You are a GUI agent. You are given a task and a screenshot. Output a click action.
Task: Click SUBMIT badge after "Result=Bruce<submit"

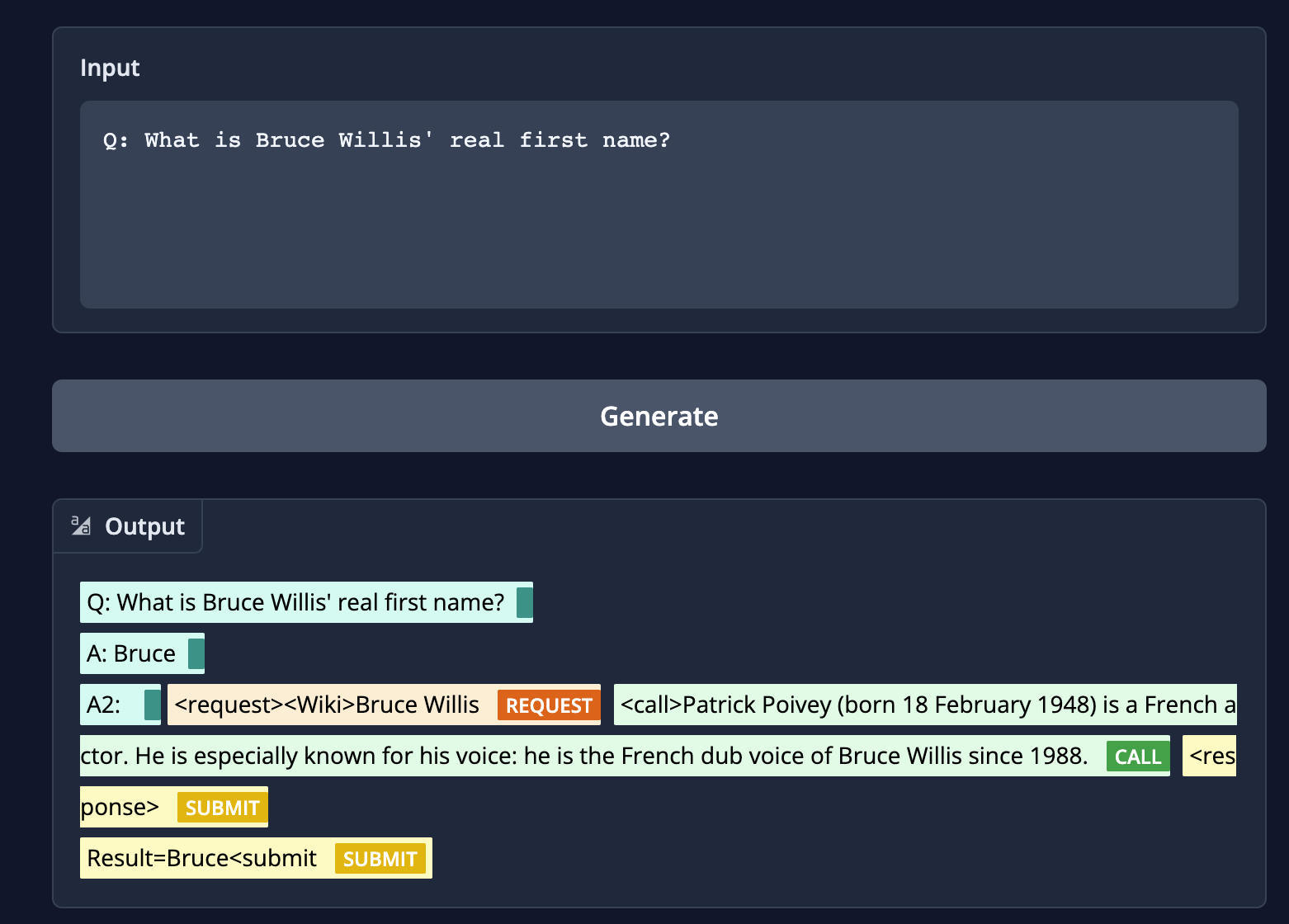[380, 859]
